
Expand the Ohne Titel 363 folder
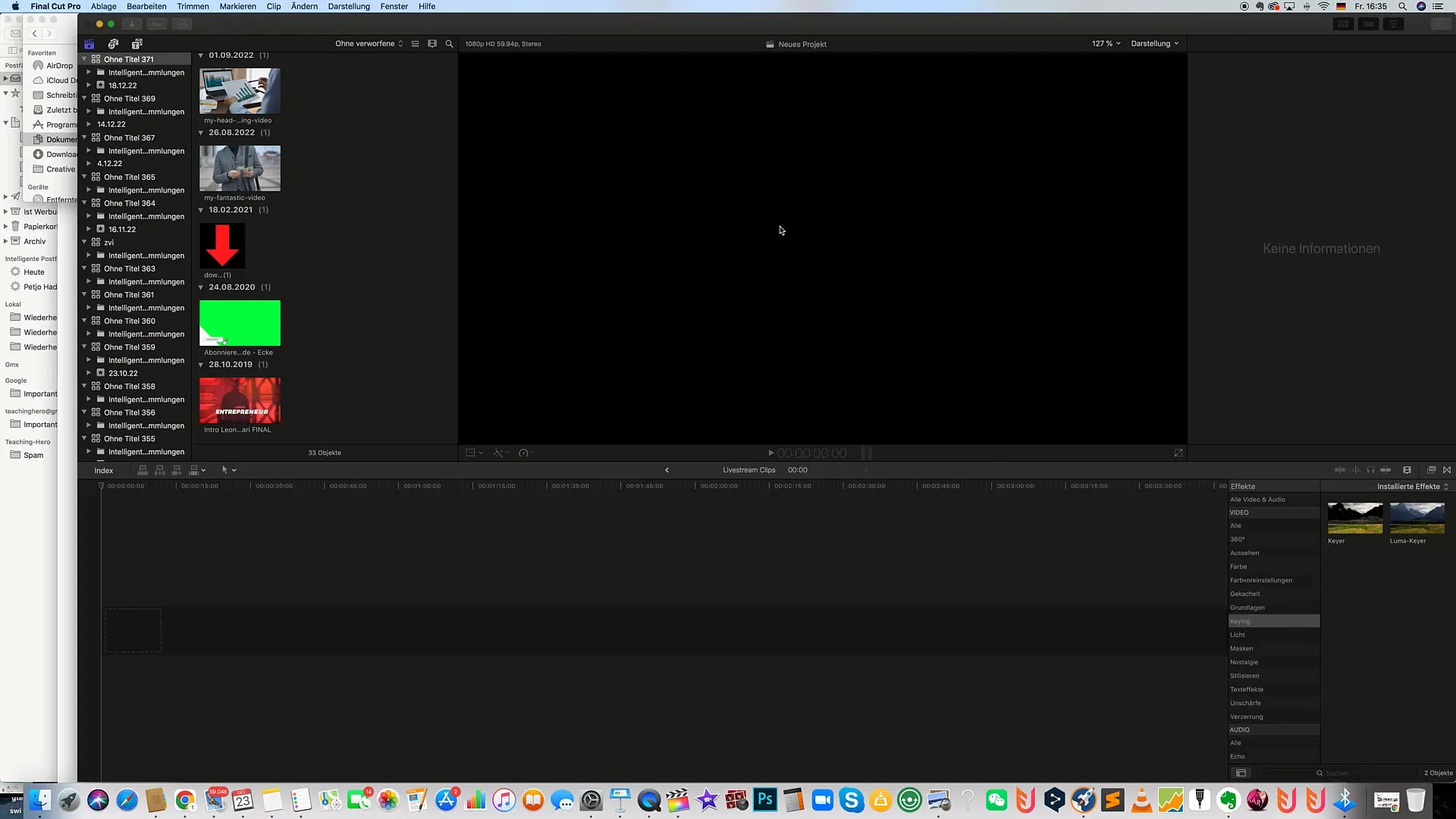[x=86, y=268]
